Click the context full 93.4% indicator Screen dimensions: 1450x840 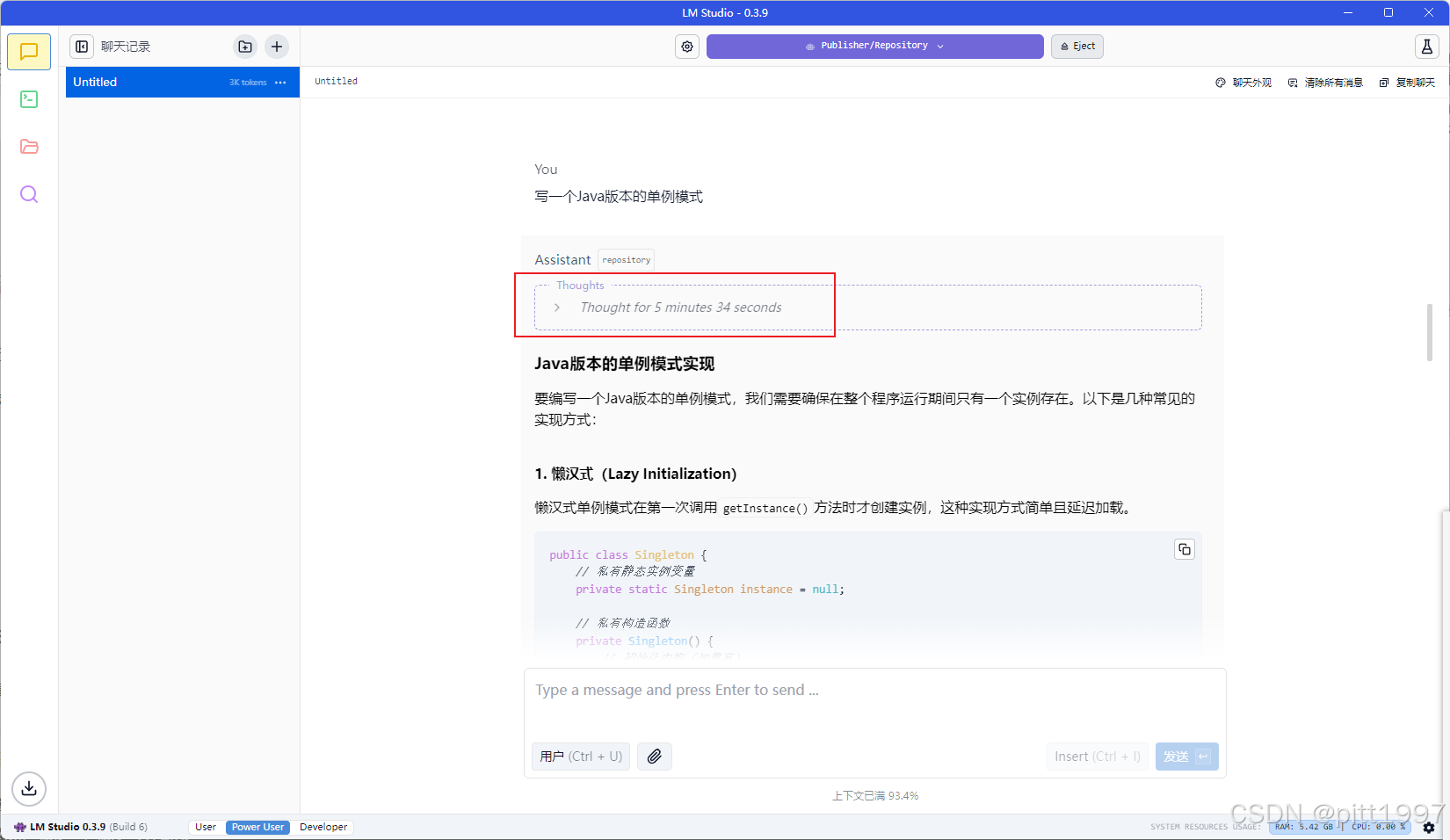click(x=875, y=796)
